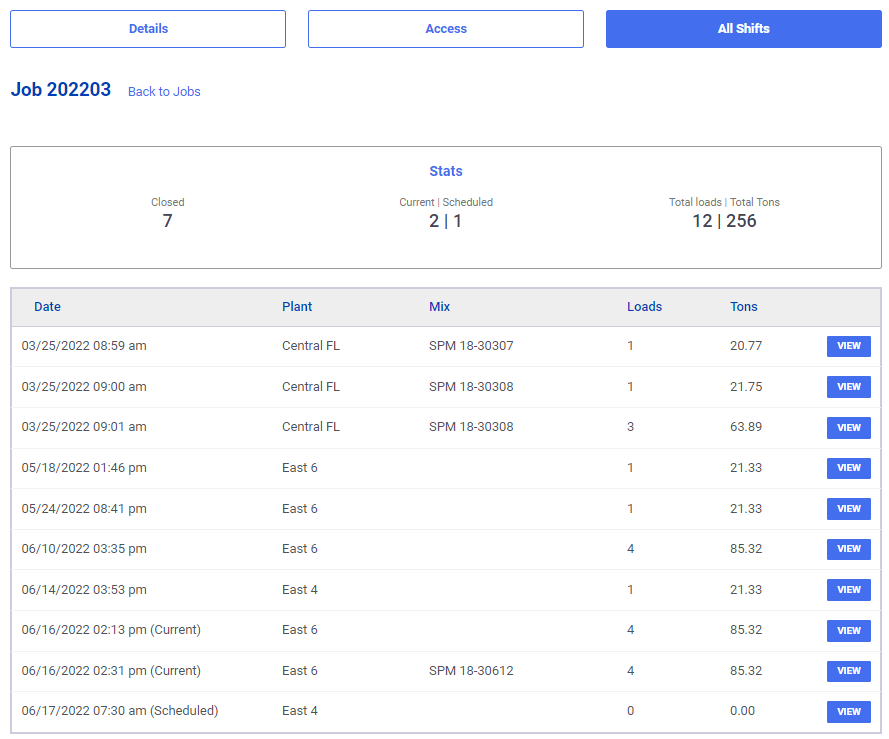
Task: View the 06/16/2022 02:31 pm current shift
Action: click(x=848, y=671)
